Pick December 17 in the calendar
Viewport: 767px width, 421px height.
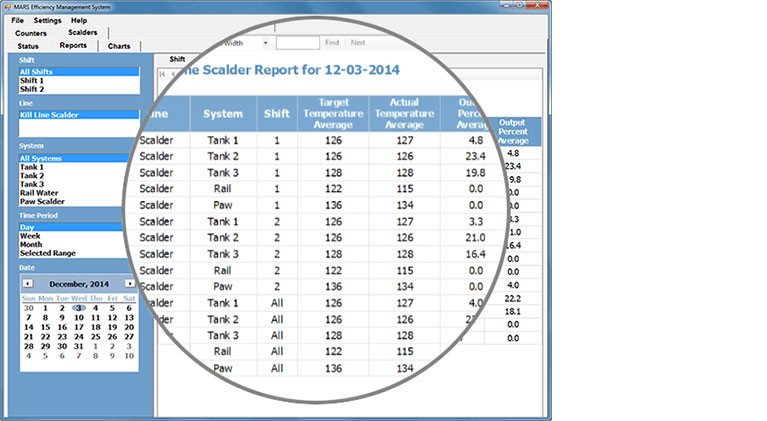(78, 327)
